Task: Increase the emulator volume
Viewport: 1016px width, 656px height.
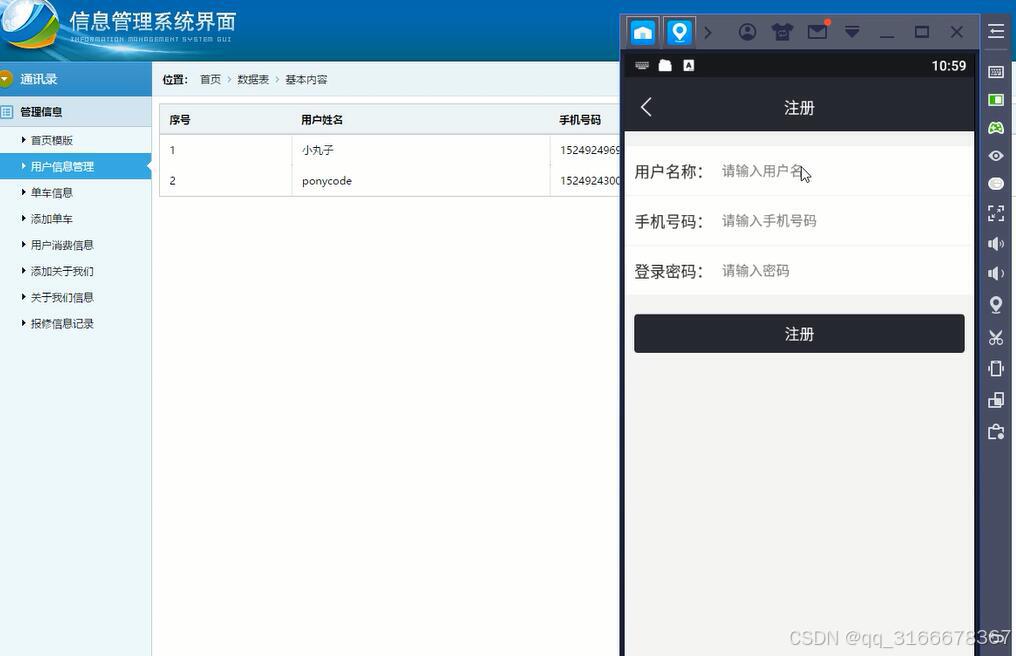Action: click(x=996, y=244)
